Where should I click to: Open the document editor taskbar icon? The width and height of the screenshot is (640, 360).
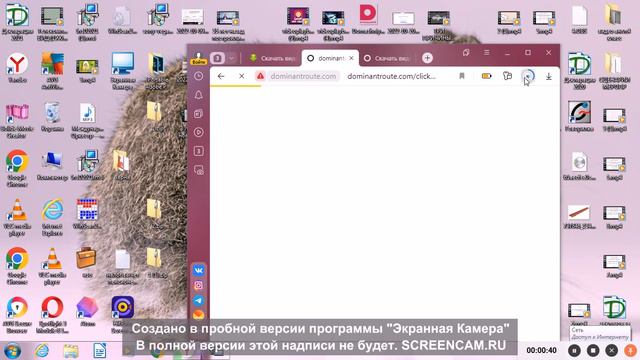100,351
